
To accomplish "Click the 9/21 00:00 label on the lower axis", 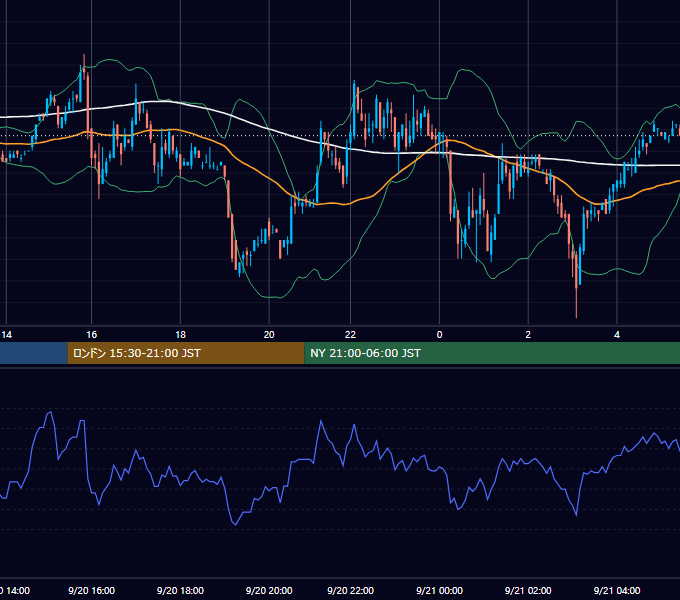I will 439,590.
